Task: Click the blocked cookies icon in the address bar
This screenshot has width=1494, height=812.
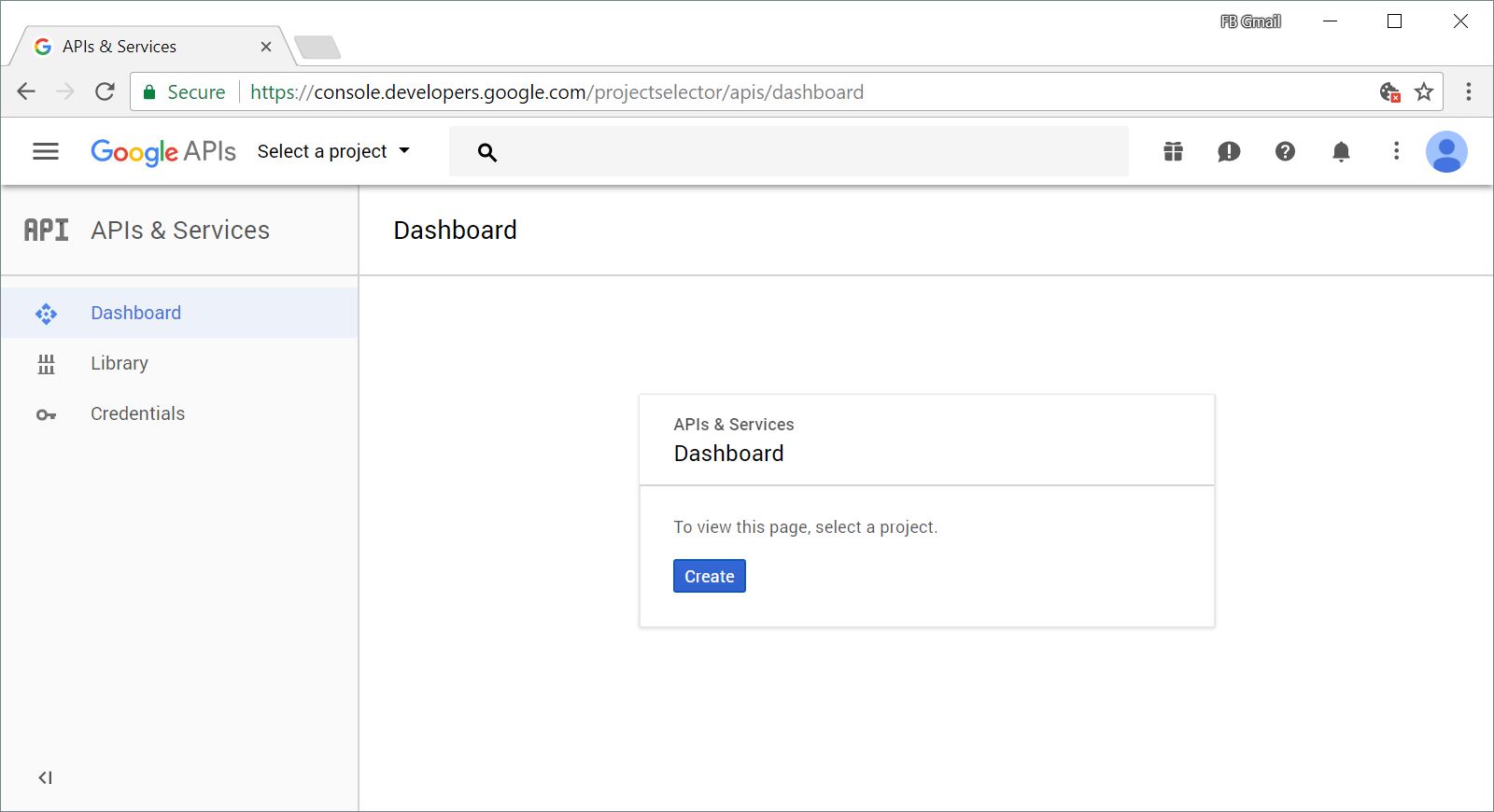Action: tap(1390, 91)
